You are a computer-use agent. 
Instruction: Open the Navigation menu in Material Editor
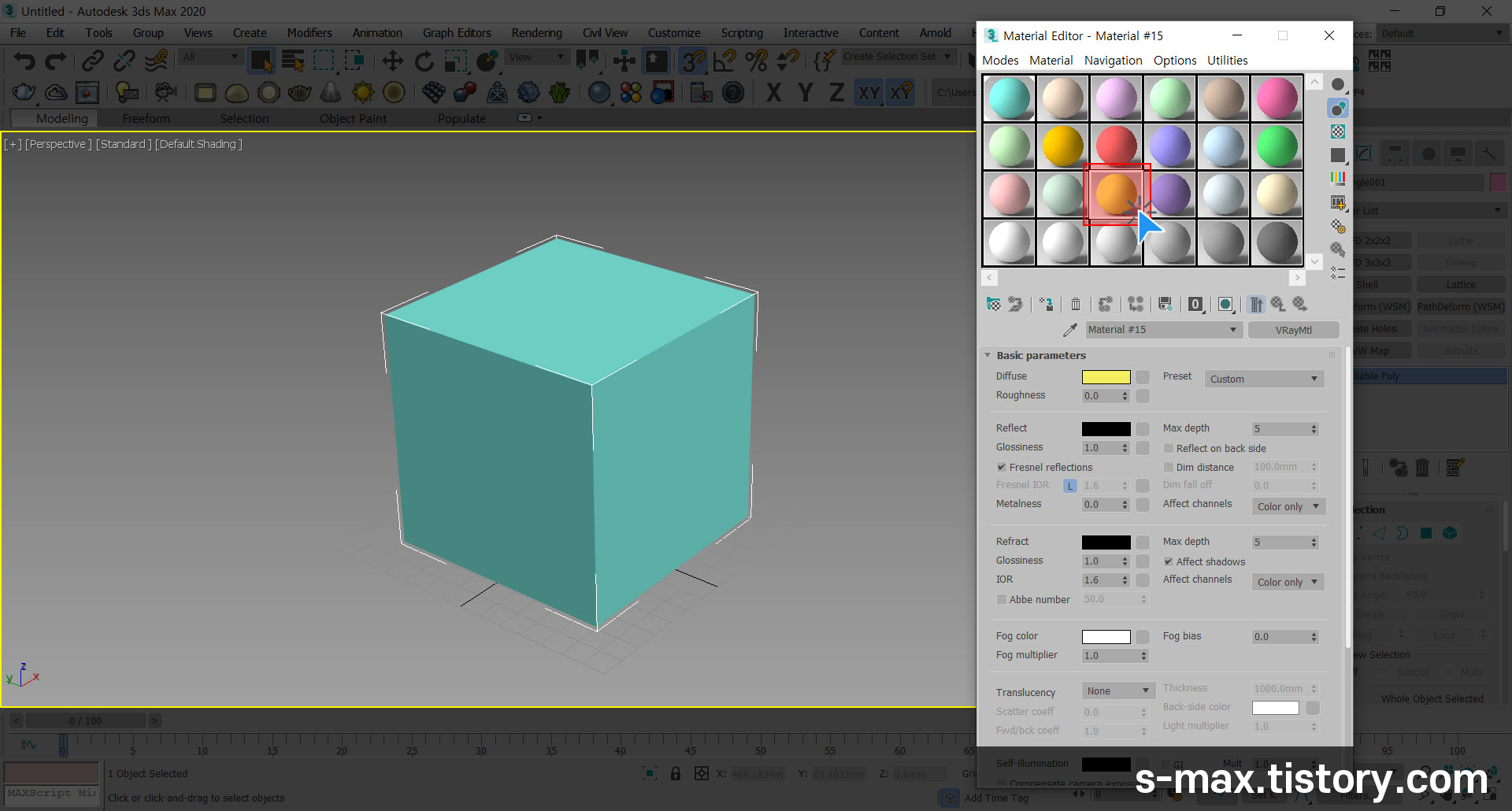pos(1113,61)
